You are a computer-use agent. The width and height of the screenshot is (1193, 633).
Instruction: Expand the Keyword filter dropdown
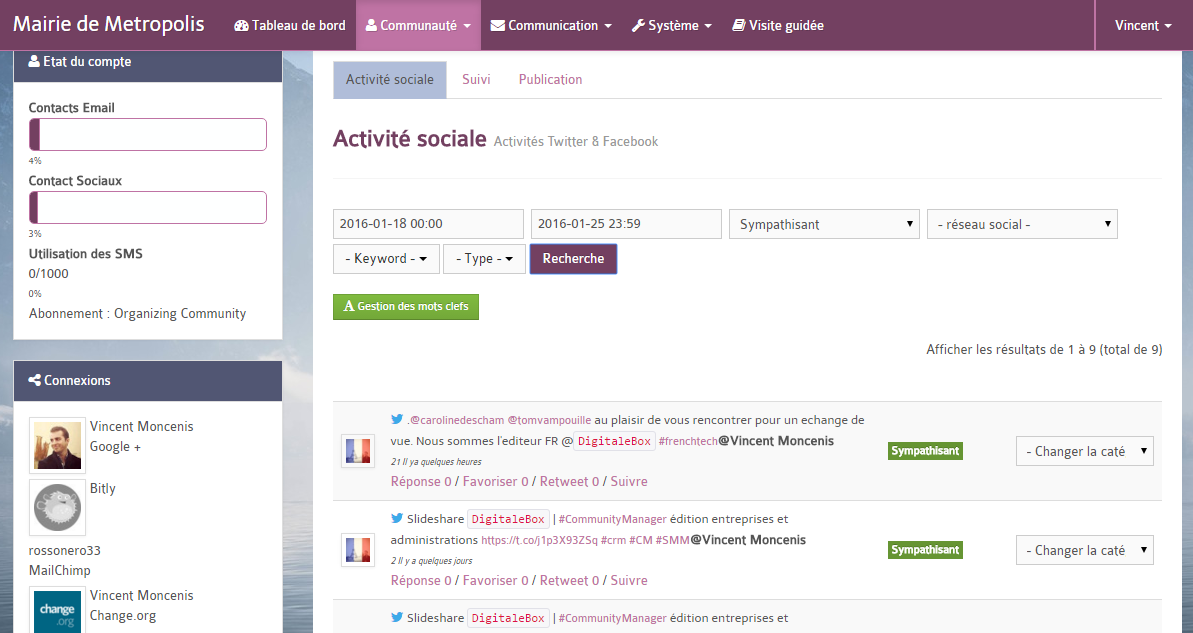[x=386, y=259]
